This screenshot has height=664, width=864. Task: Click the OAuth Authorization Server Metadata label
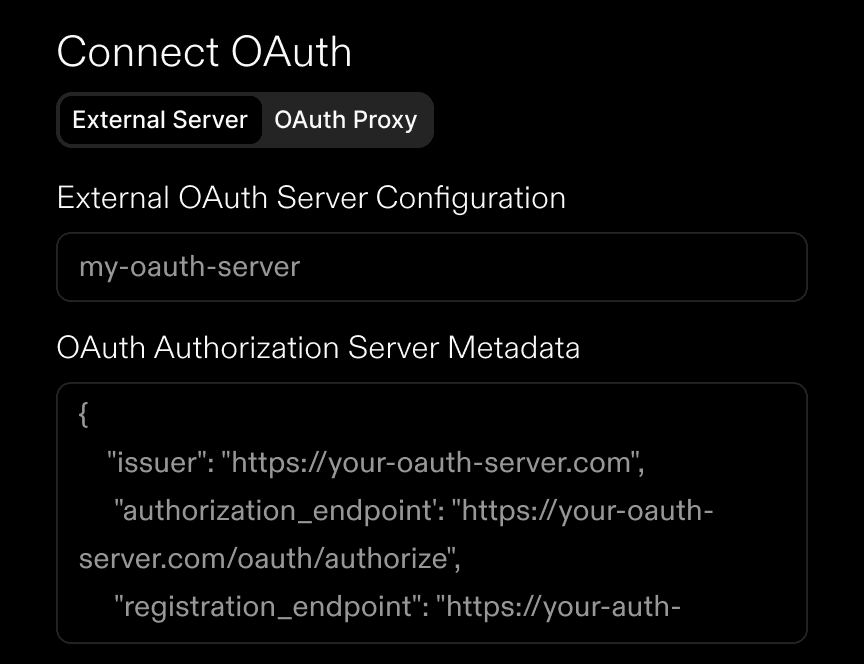click(x=322, y=348)
